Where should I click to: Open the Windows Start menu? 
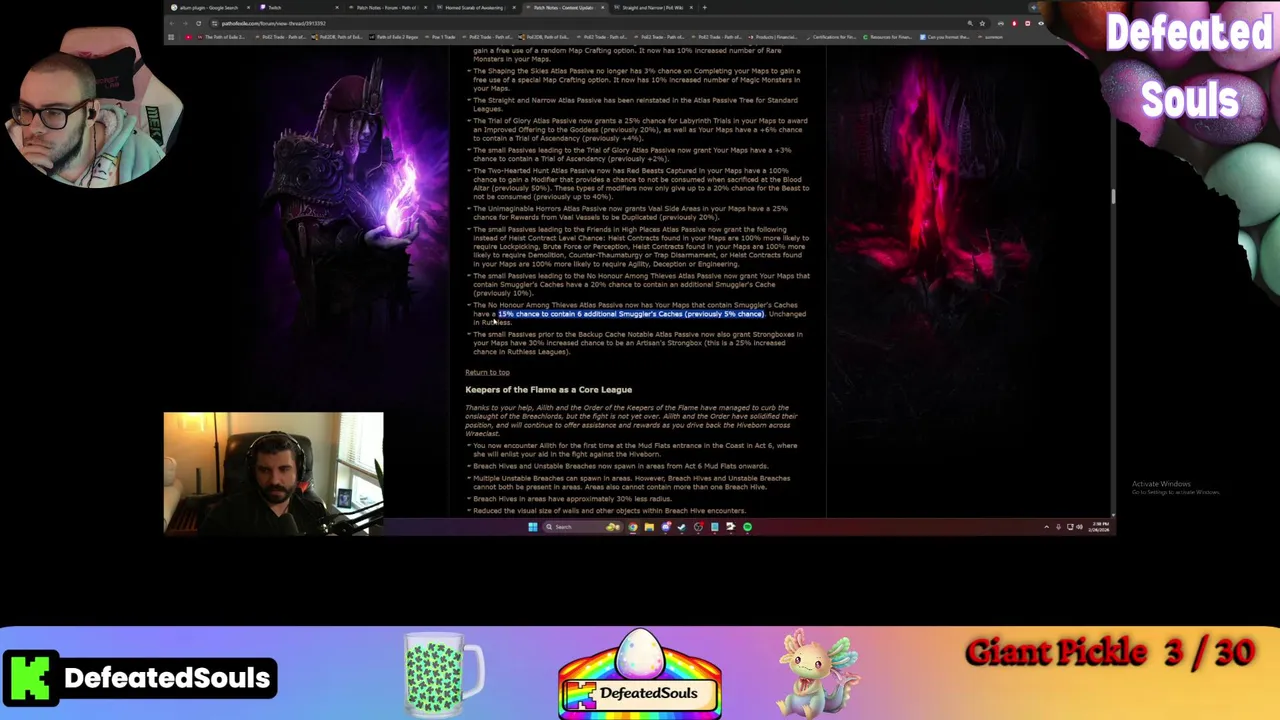coord(533,527)
